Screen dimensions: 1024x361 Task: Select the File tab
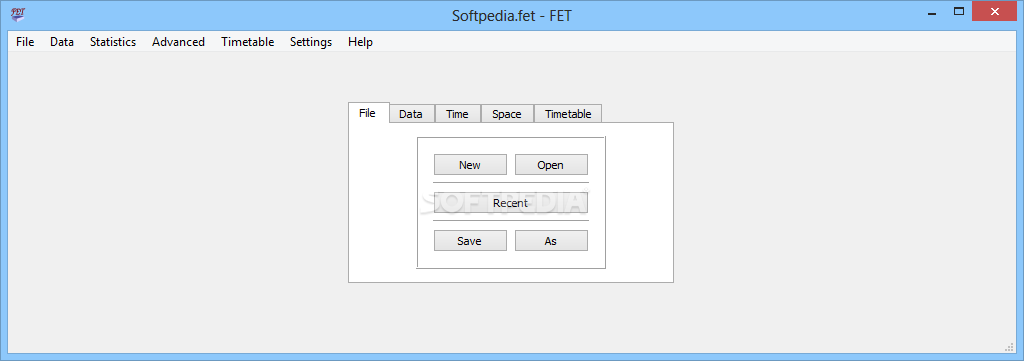(x=368, y=112)
